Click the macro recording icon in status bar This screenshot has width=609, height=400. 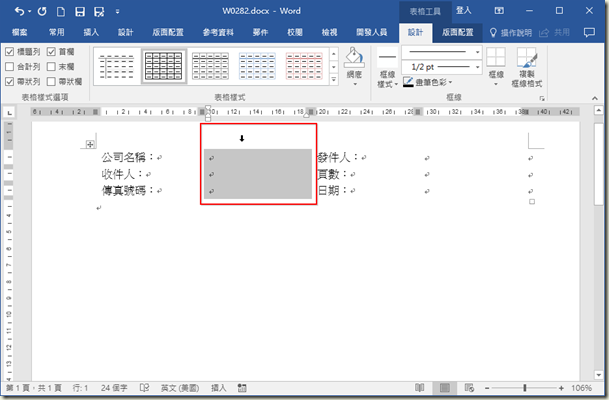coord(242,388)
